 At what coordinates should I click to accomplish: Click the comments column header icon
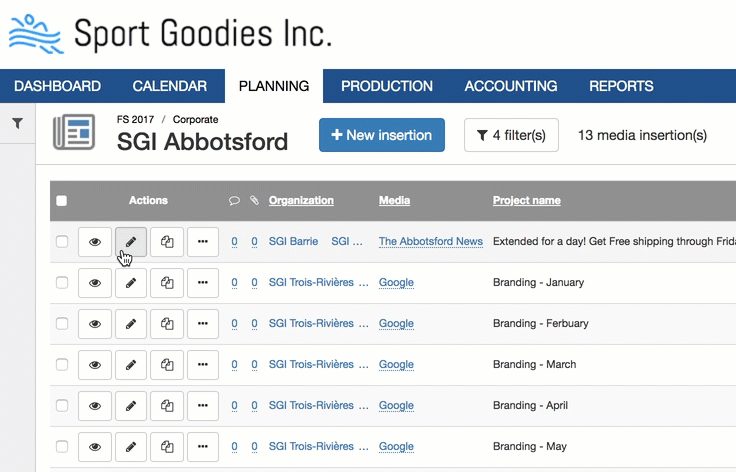(x=234, y=201)
